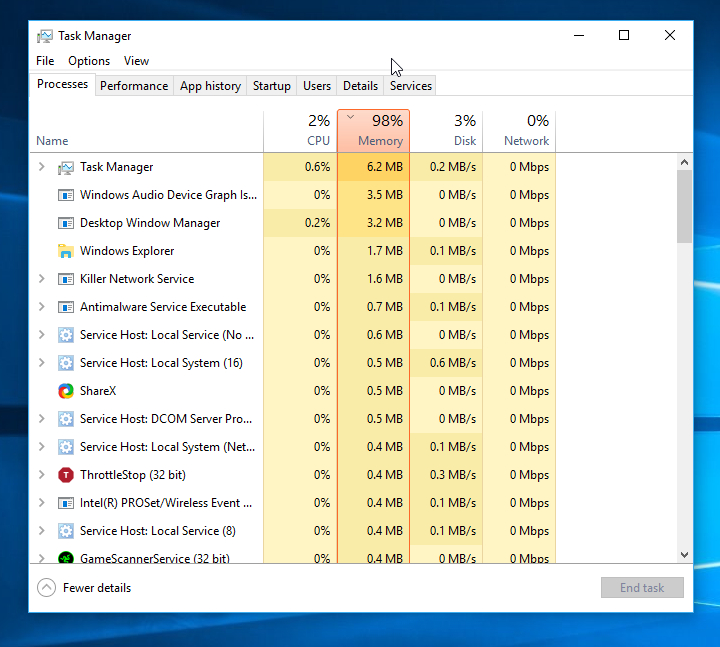Screen dimensions: 720x647
Task: Sort by the Network column header
Action: (519, 131)
